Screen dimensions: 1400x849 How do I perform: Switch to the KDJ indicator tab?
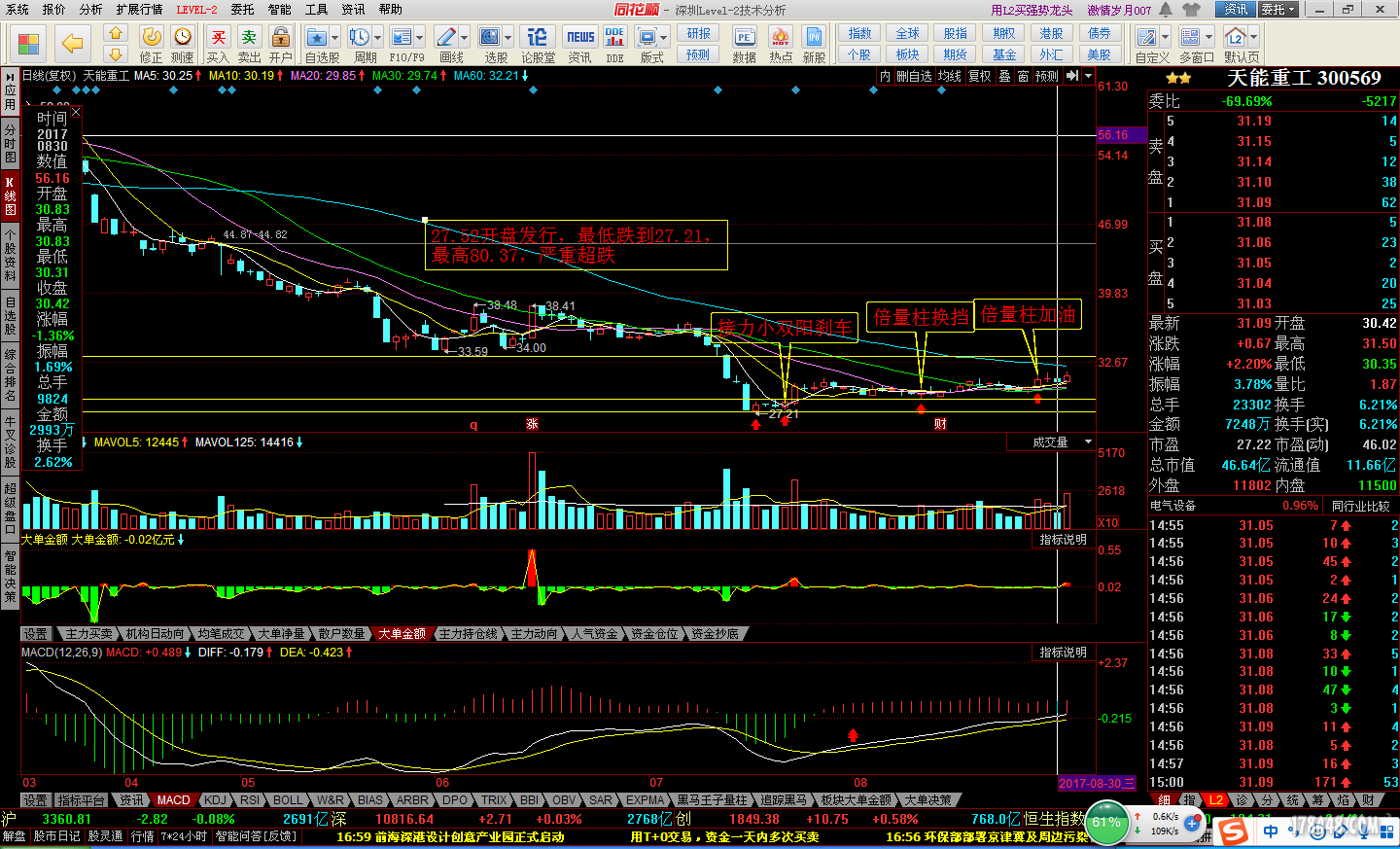[x=215, y=799]
